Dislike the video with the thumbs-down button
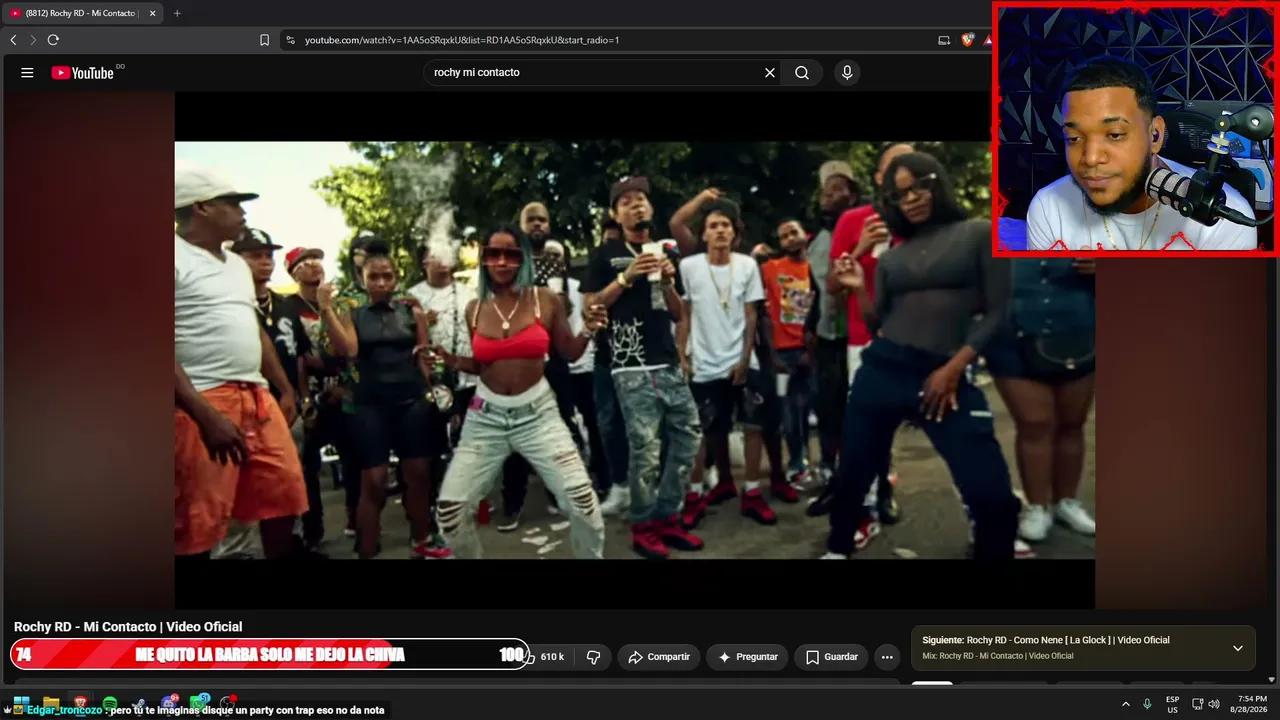This screenshot has height=720, width=1280. 593,657
